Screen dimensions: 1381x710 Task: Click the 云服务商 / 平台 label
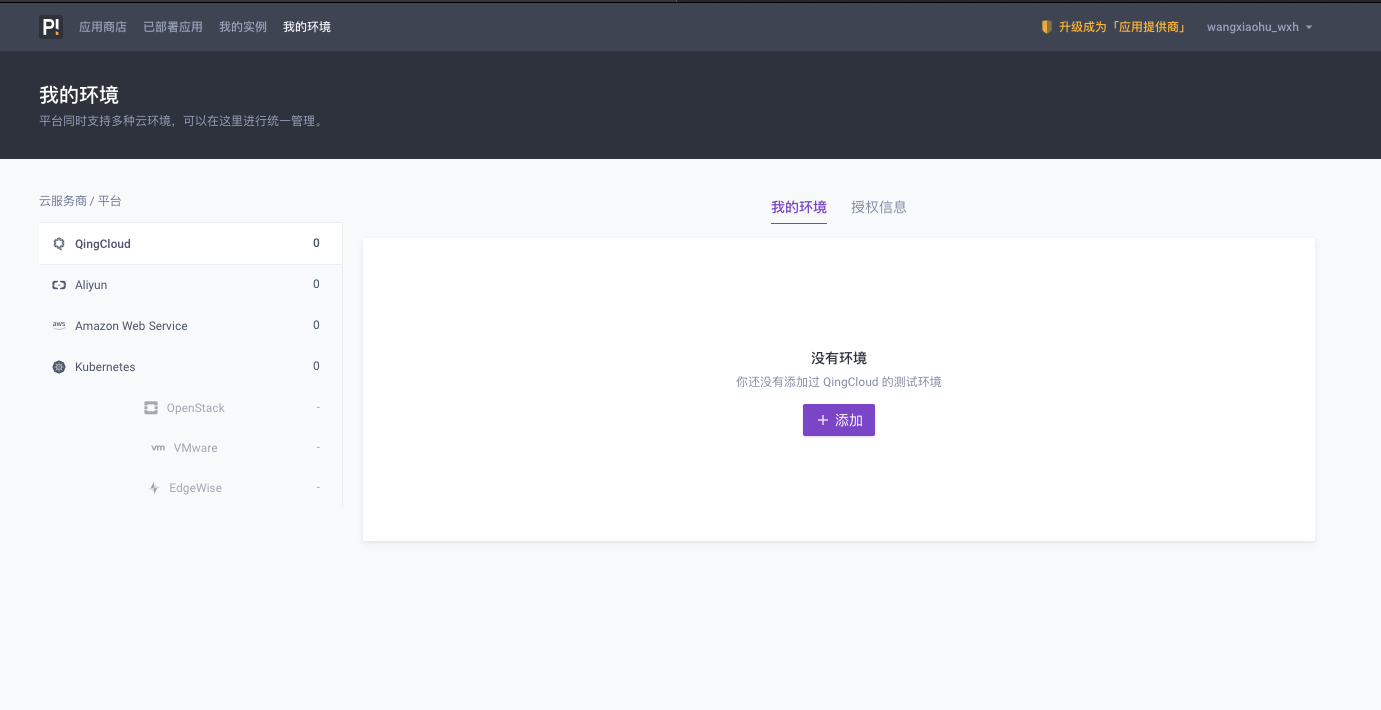tap(80, 201)
